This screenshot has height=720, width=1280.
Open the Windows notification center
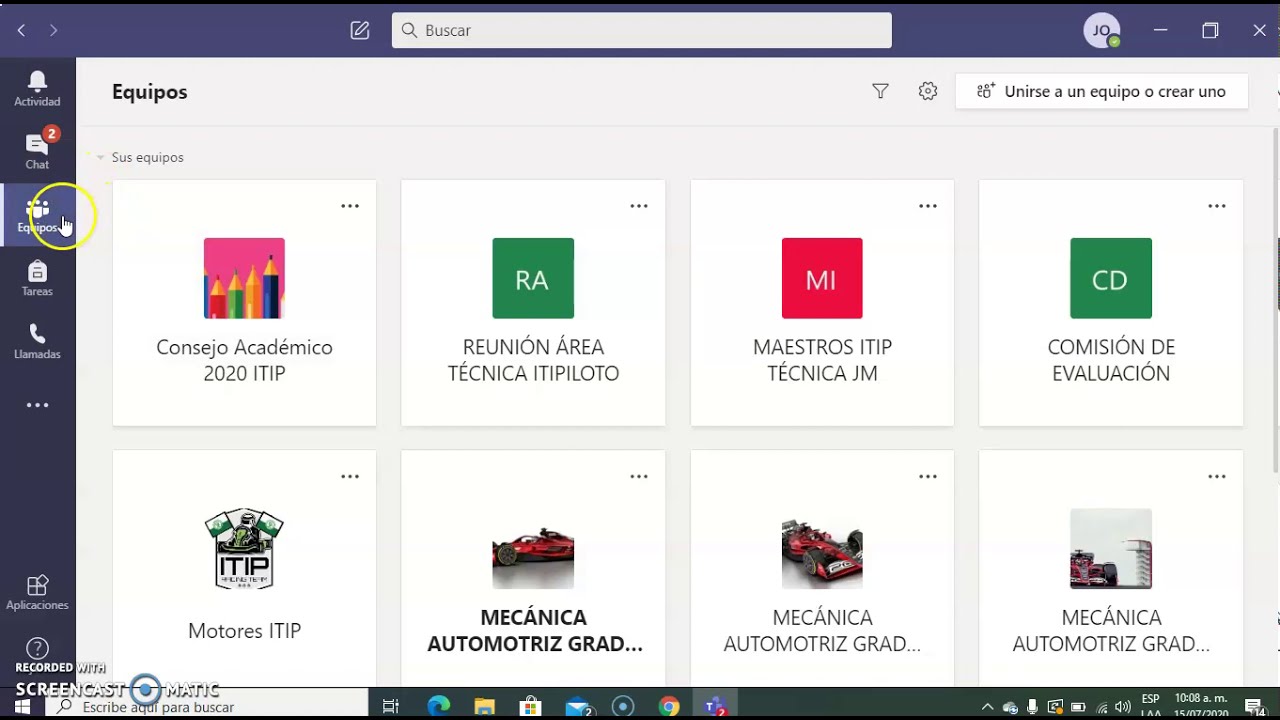[x=1255, y=707]
